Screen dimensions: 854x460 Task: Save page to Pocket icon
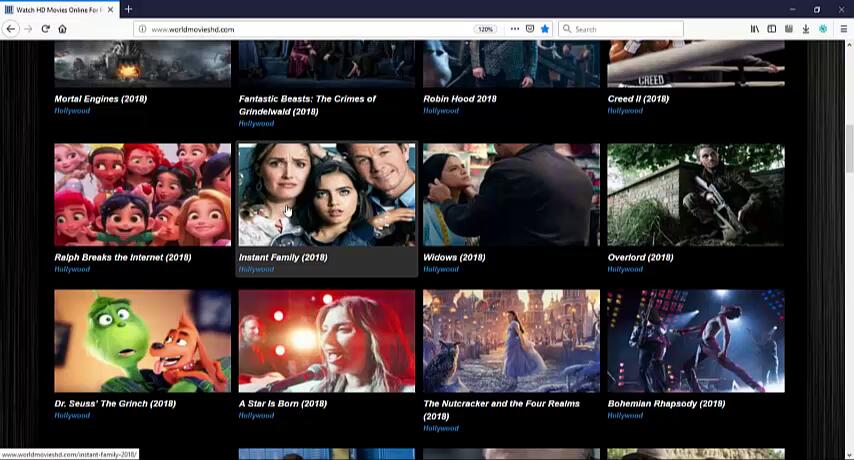pyautogui.click(x=530, y=29)
